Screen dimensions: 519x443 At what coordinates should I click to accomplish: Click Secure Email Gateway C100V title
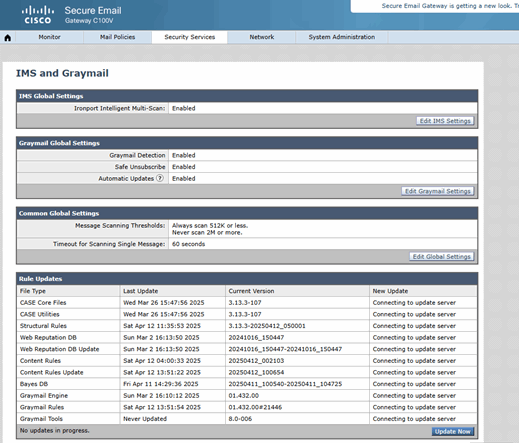(93, 15)
